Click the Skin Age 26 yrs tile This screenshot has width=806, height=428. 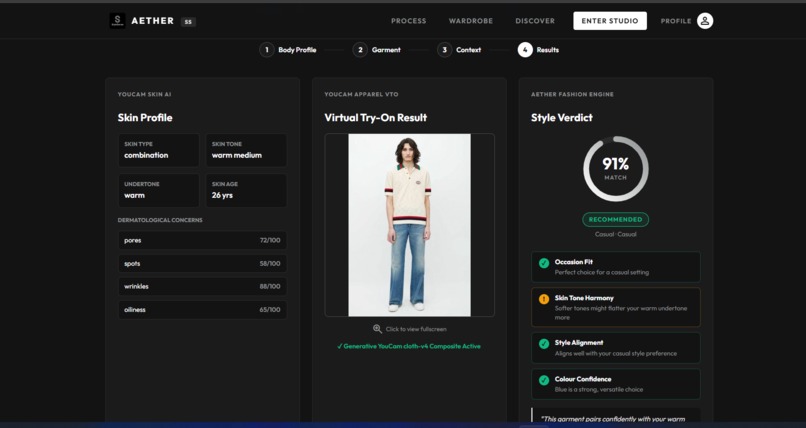[246, 190]
